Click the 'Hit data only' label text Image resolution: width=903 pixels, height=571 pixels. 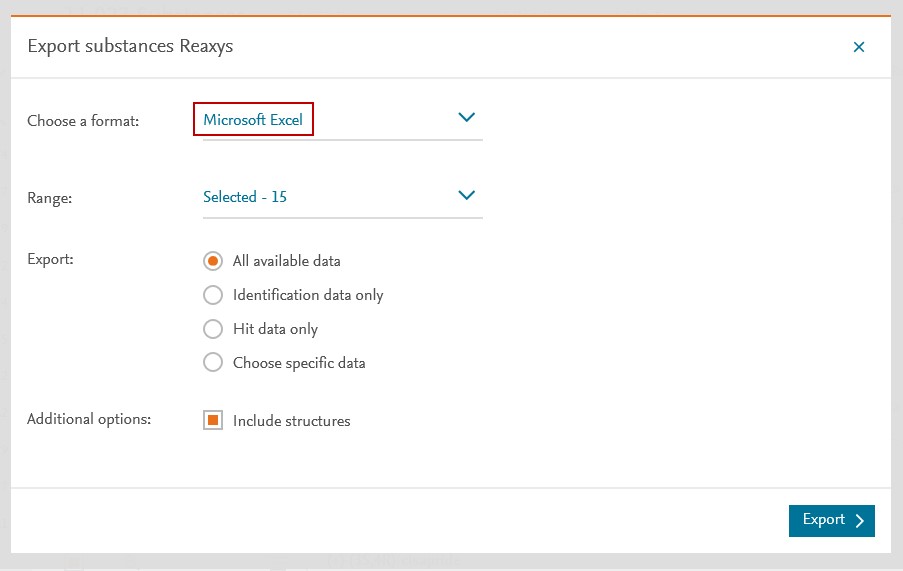275,329
